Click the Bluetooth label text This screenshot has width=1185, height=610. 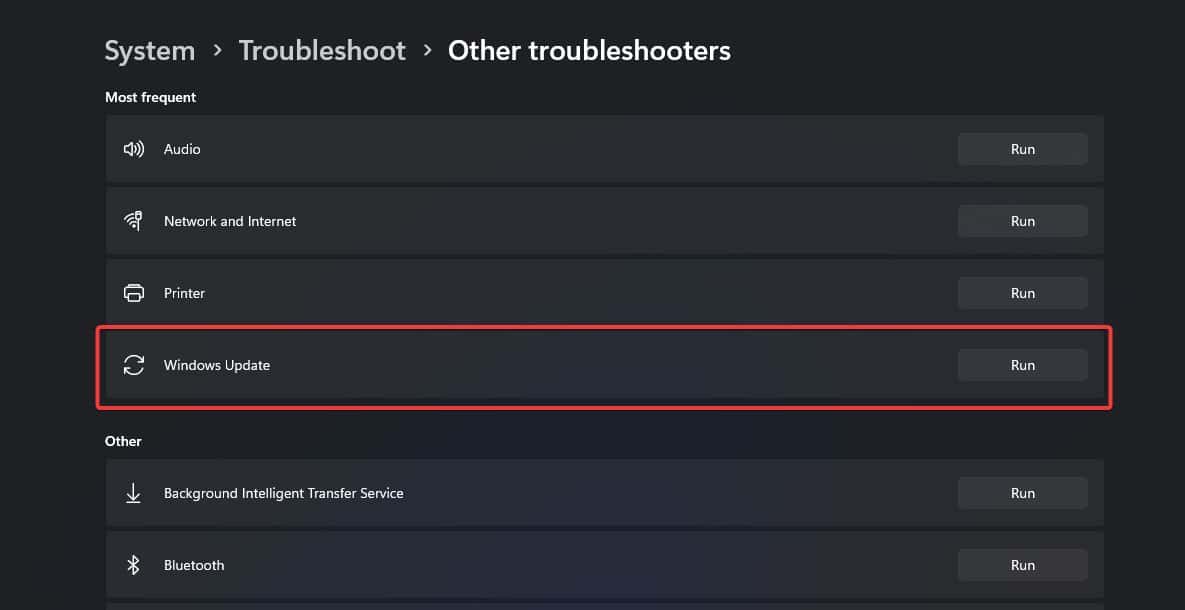tap(194, 565)
